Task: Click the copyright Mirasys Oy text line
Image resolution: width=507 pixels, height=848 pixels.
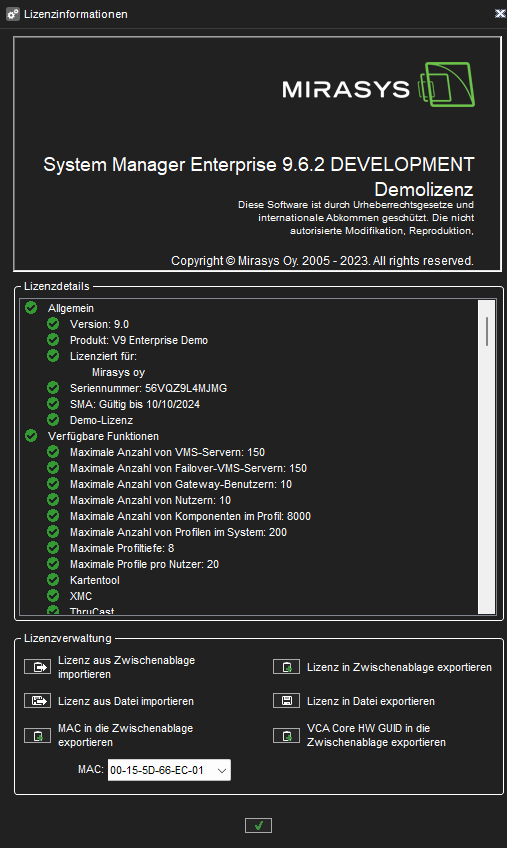Action: tap(322, 261)
